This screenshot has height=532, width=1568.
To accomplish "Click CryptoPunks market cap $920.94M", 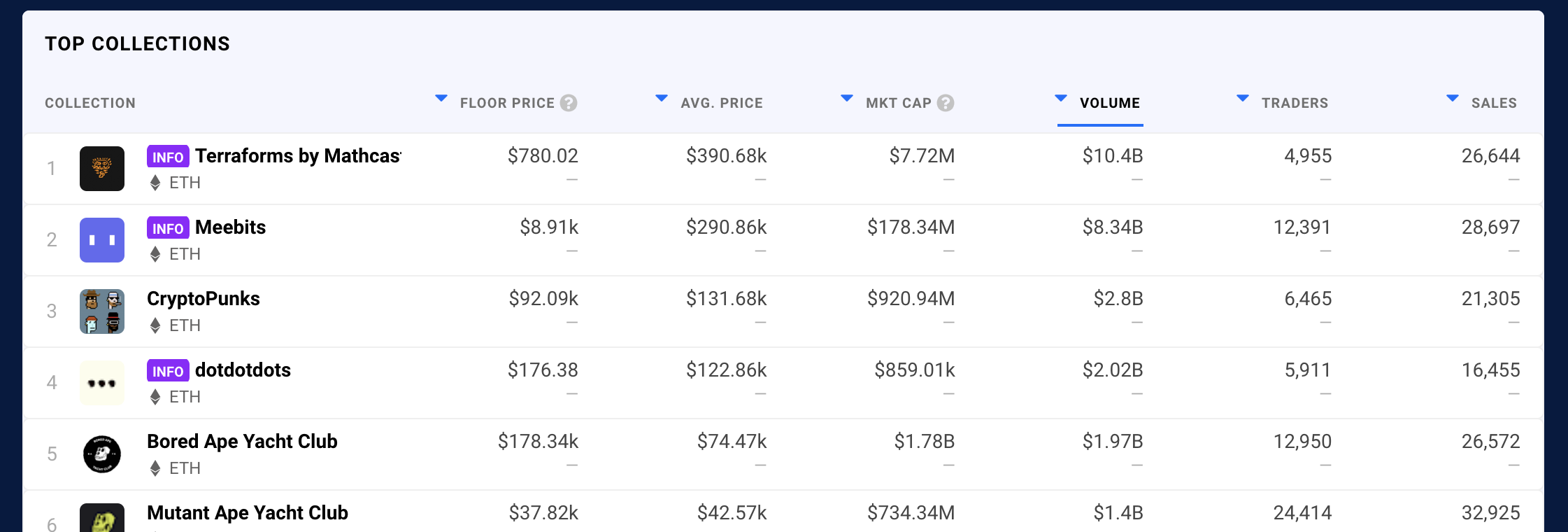I will 911,299.
